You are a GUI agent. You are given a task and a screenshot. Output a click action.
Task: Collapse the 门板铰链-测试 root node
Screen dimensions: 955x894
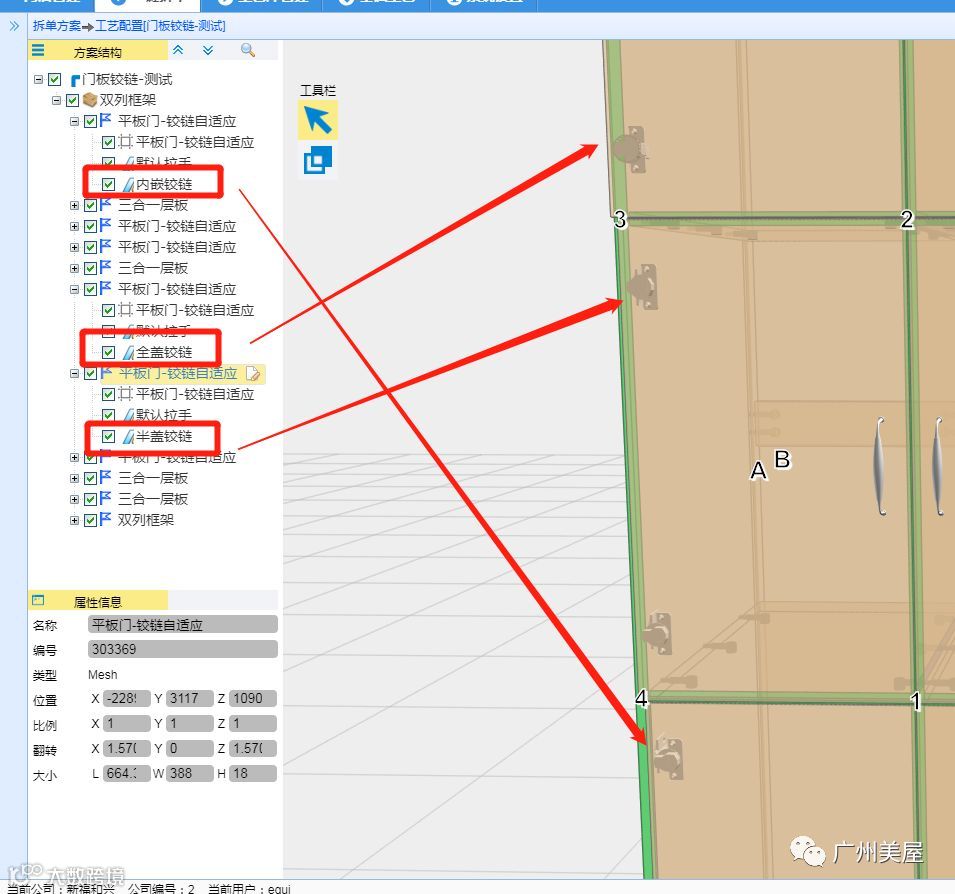coord(38,80)
